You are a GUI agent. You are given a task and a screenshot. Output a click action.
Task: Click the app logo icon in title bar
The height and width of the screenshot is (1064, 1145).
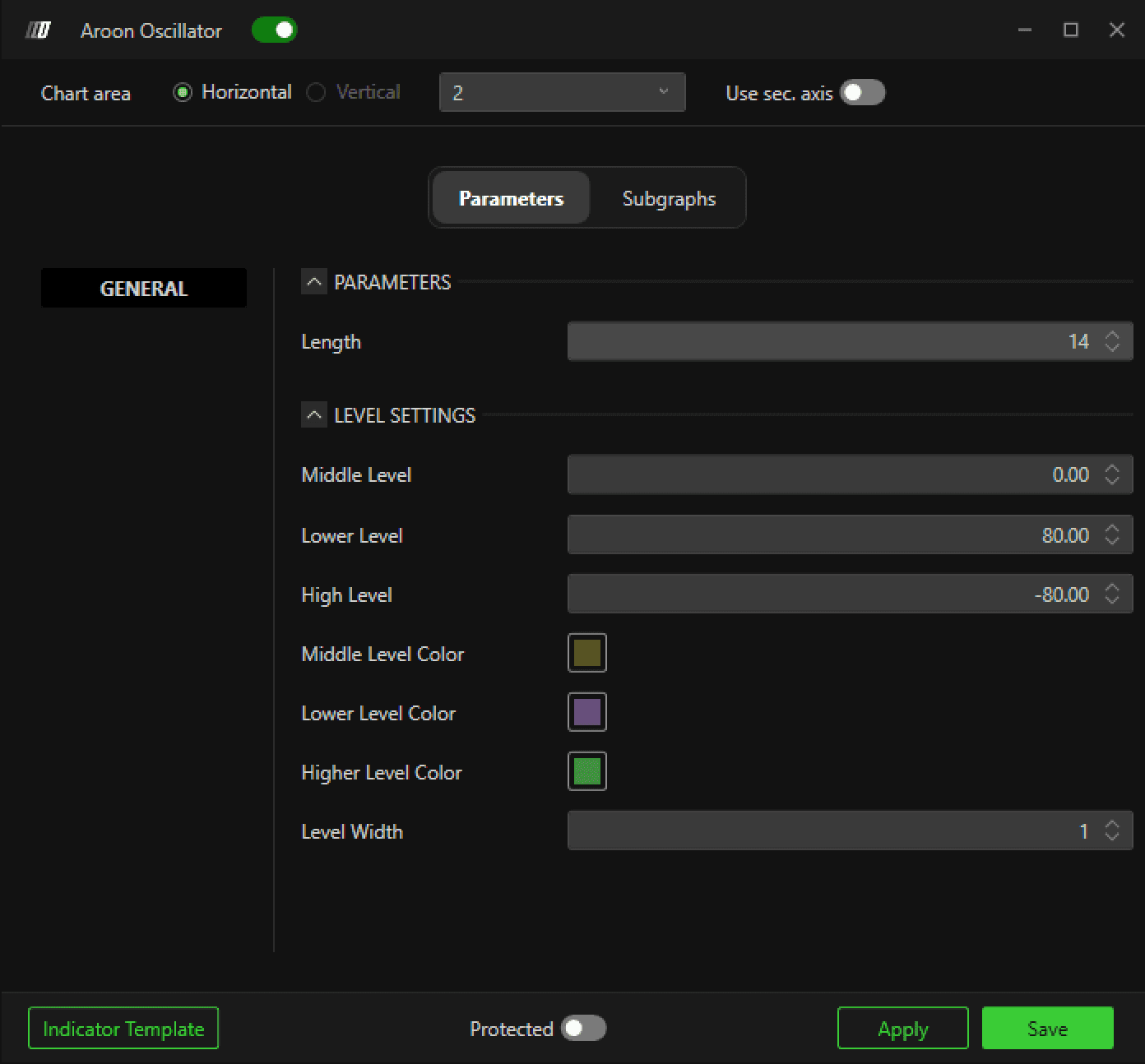click(38, 30)
